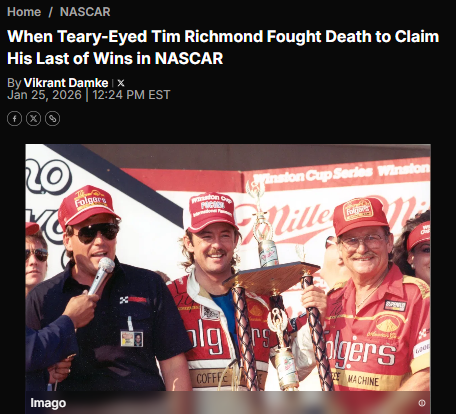Image resolution: width=456 pixels, height=414 pixels.
Task: Click the 12:24 PM EST timestamp
Action: (x=131, y=95)
